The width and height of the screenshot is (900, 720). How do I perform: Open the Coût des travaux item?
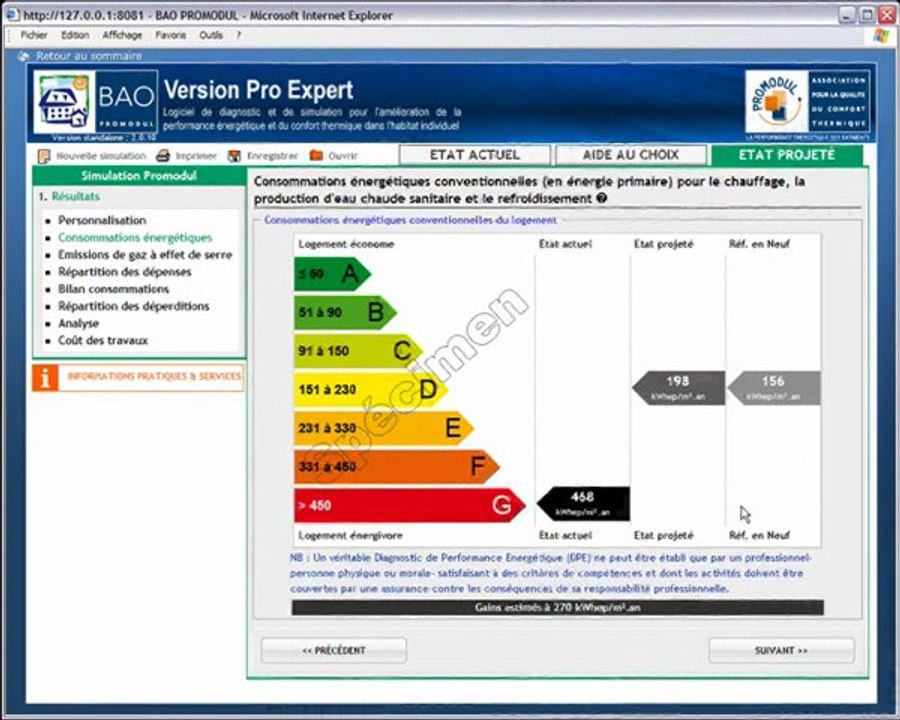(103, 340)
